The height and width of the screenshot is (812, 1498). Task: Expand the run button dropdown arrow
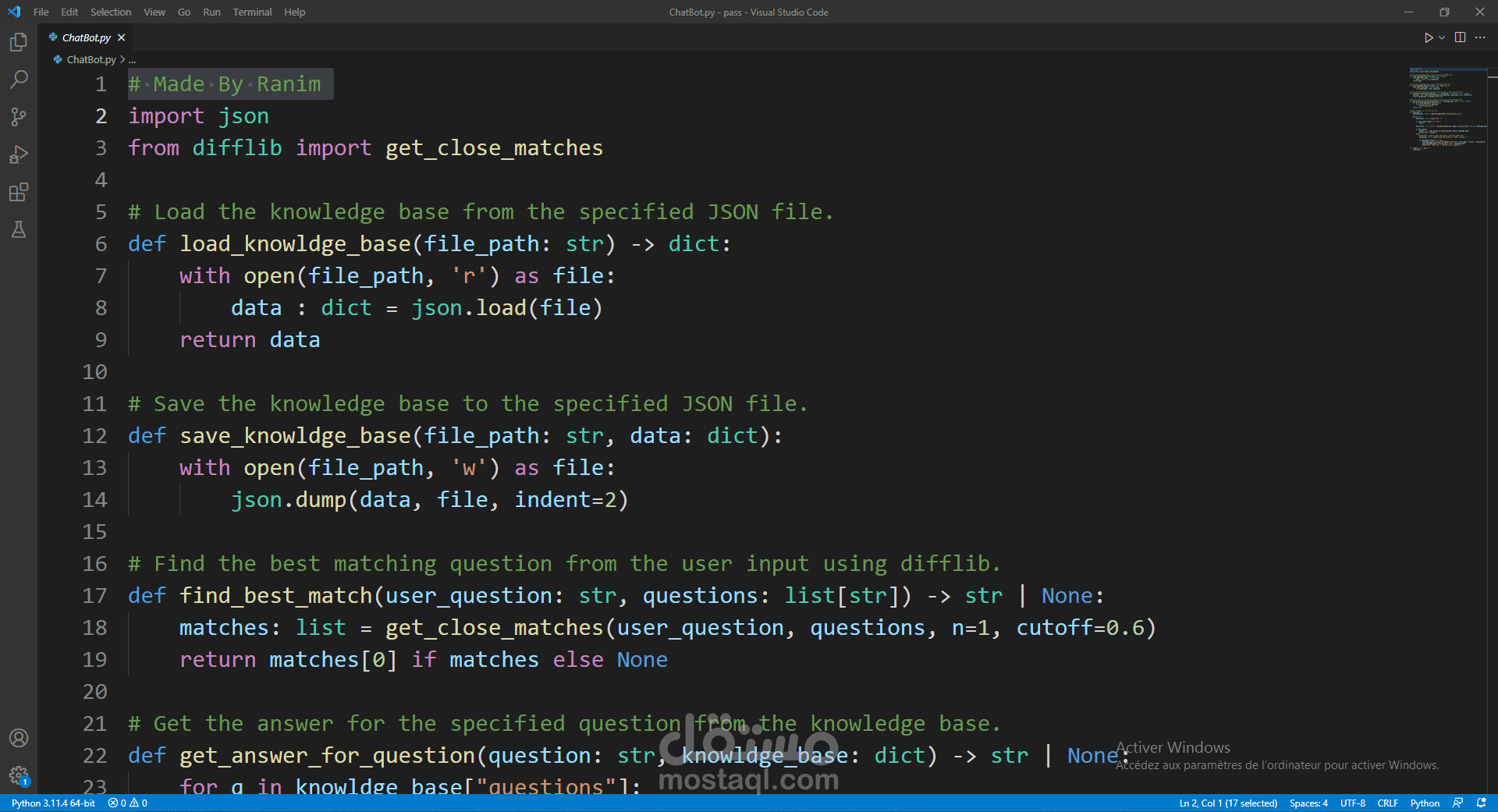coord(1442,37)
